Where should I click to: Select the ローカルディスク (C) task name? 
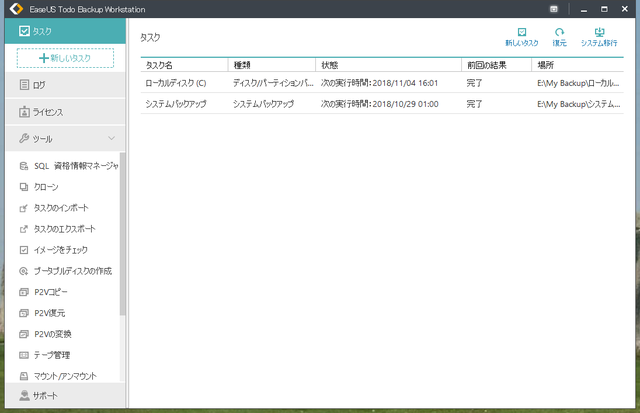(176, 83)
